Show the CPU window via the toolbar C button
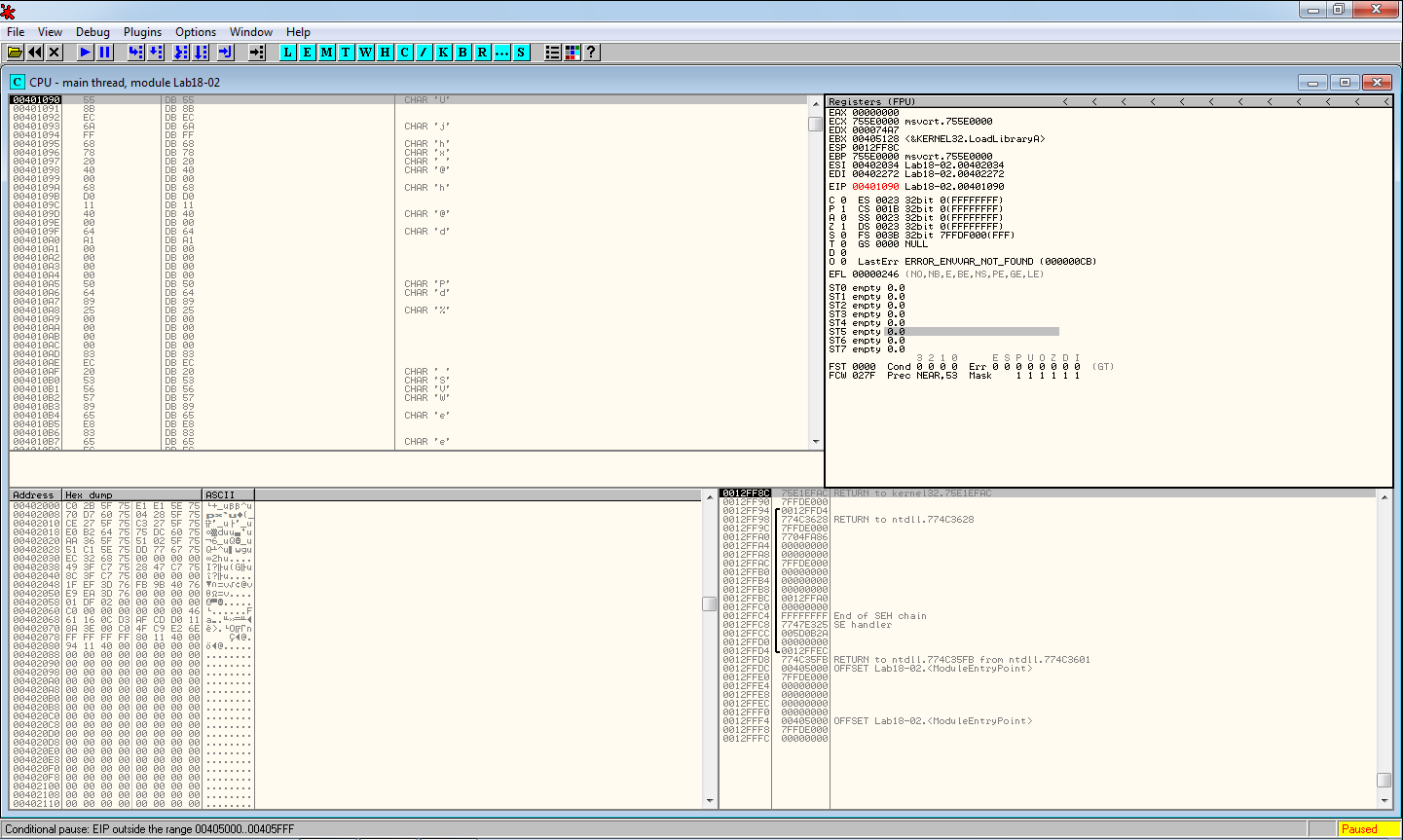This screenshot has width=1403, height=840. point(405,53)
